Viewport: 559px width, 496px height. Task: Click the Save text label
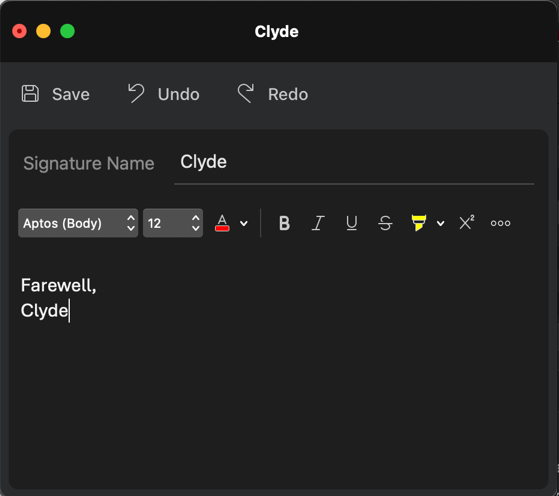pos(71,94)
